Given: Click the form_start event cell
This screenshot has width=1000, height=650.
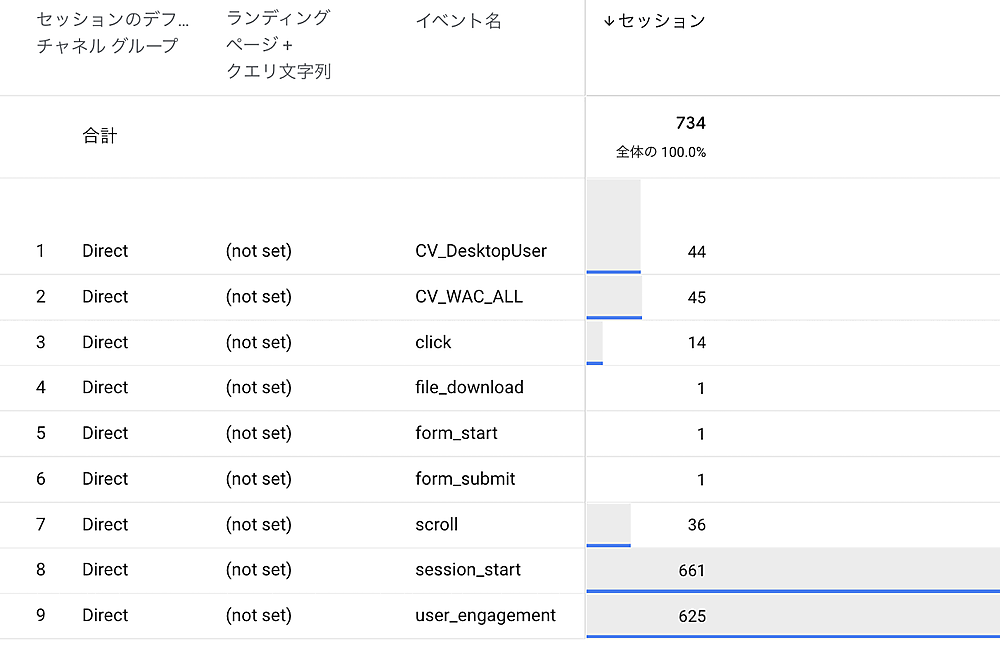Looking at the screenshot, I should [456, 433].
